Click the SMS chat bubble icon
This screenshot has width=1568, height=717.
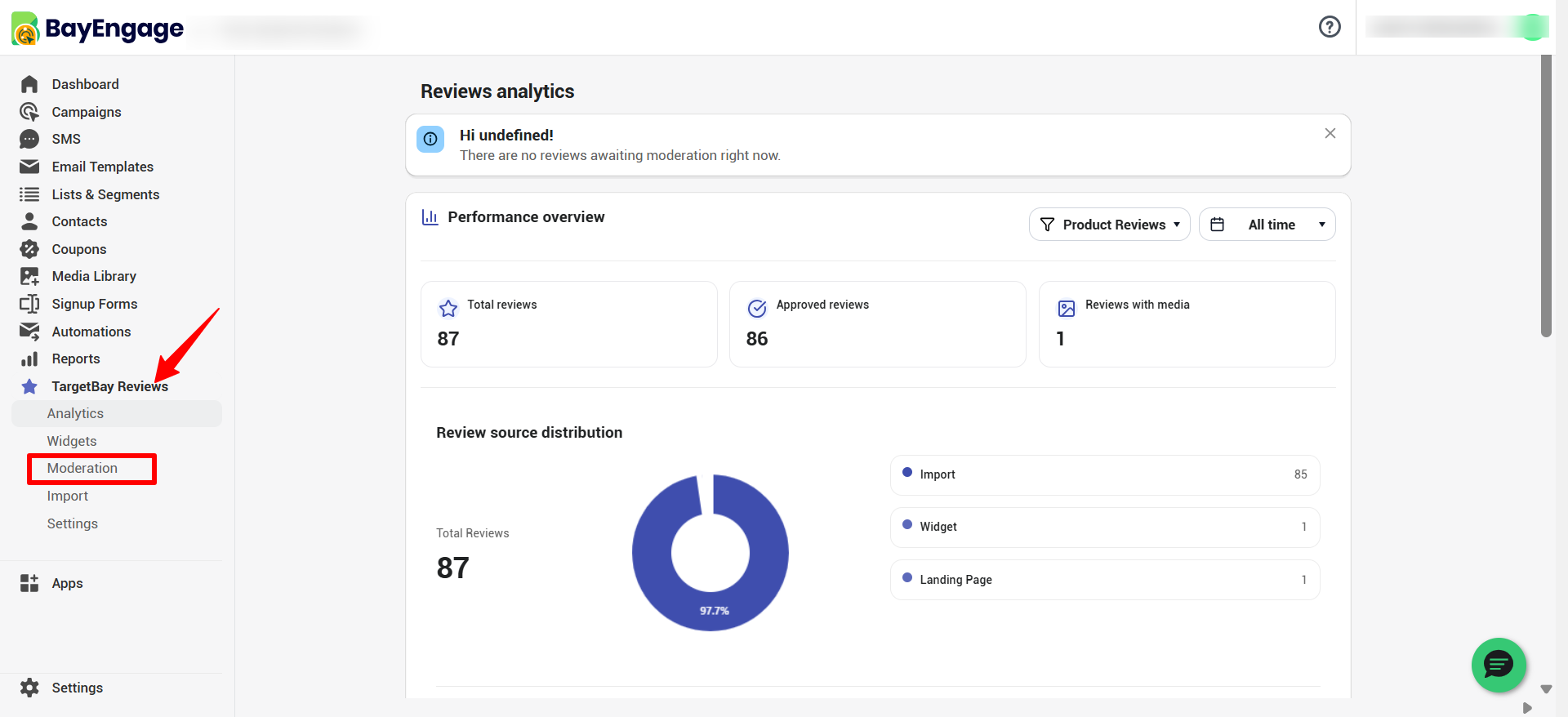pos(29,139)
